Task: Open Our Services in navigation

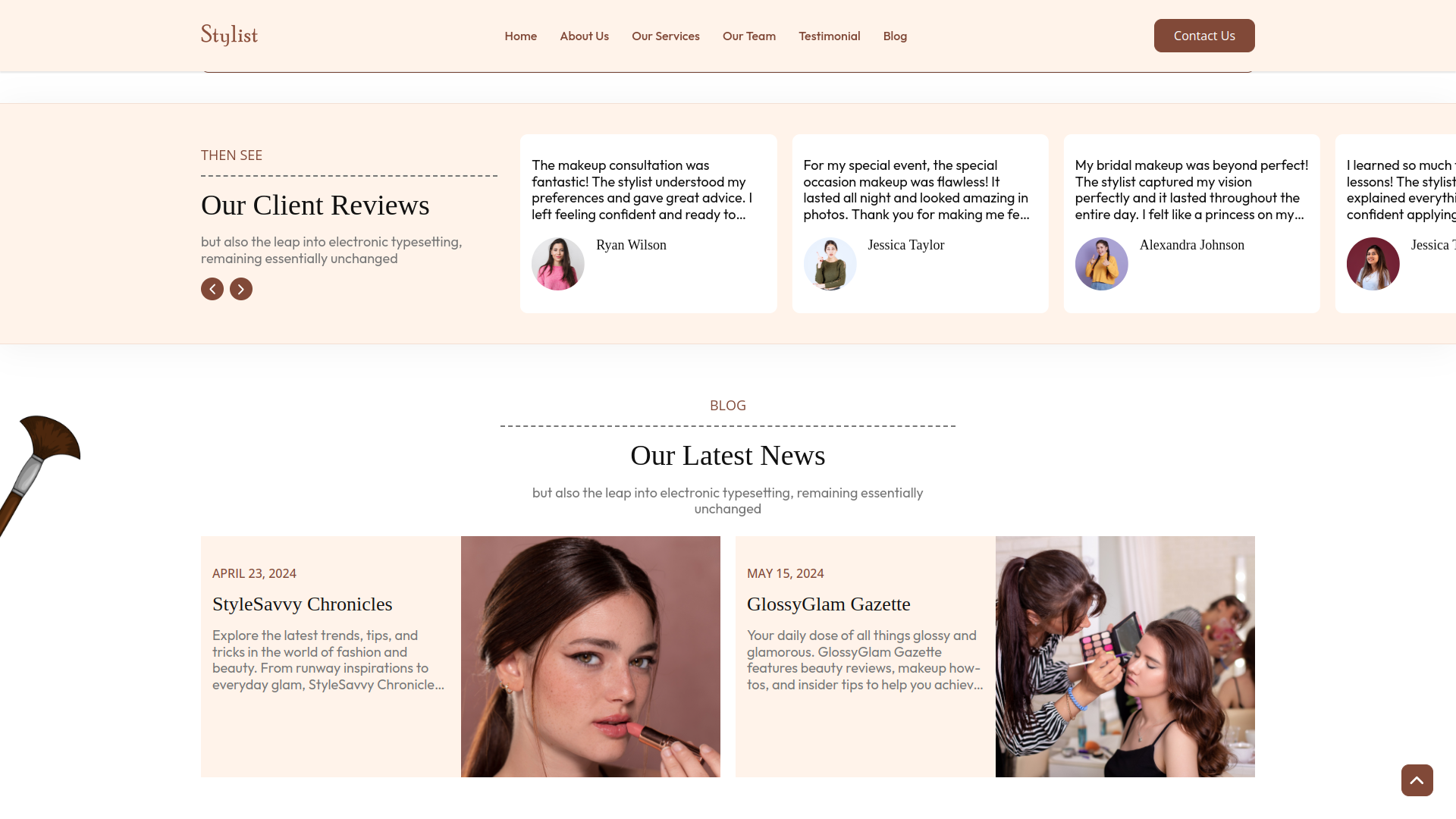Action: point(665,36)
